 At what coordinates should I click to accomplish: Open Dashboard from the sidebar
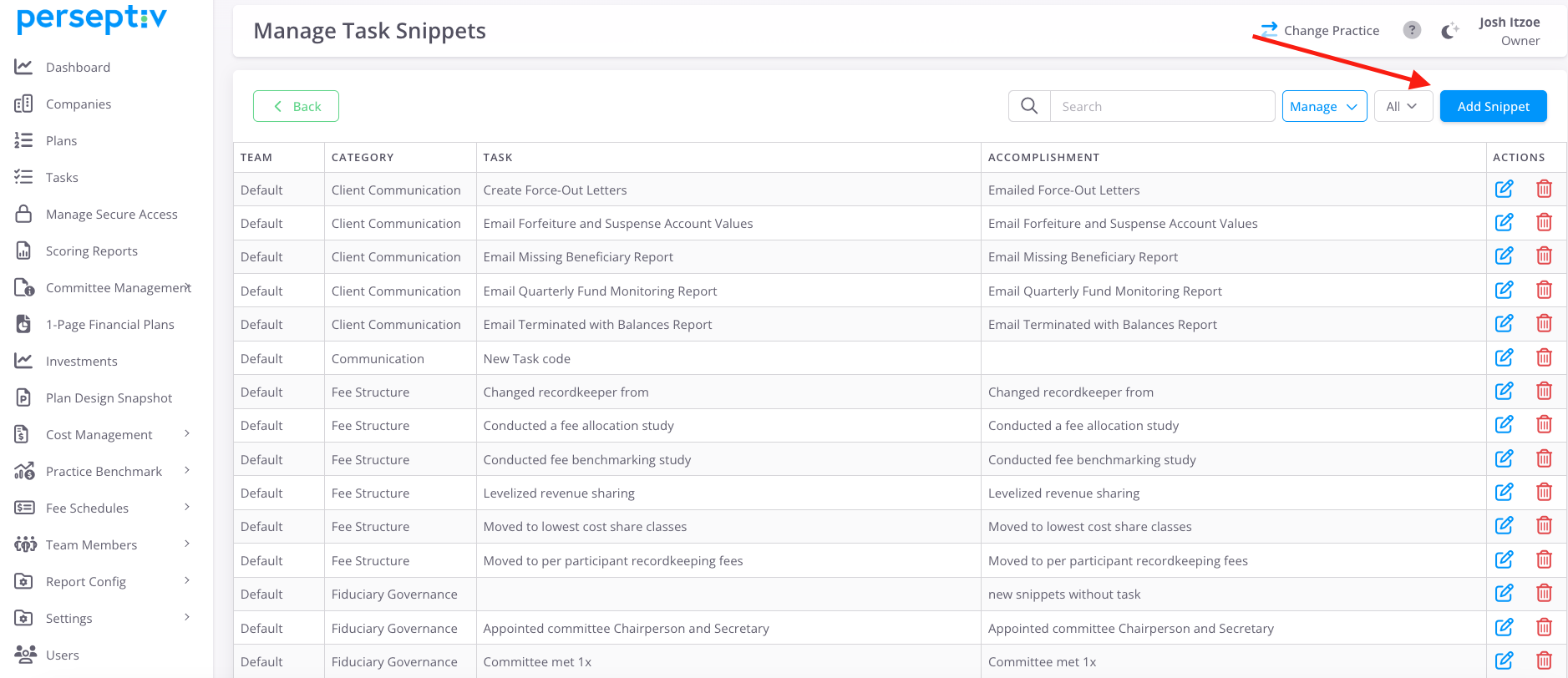pos(78,68)
